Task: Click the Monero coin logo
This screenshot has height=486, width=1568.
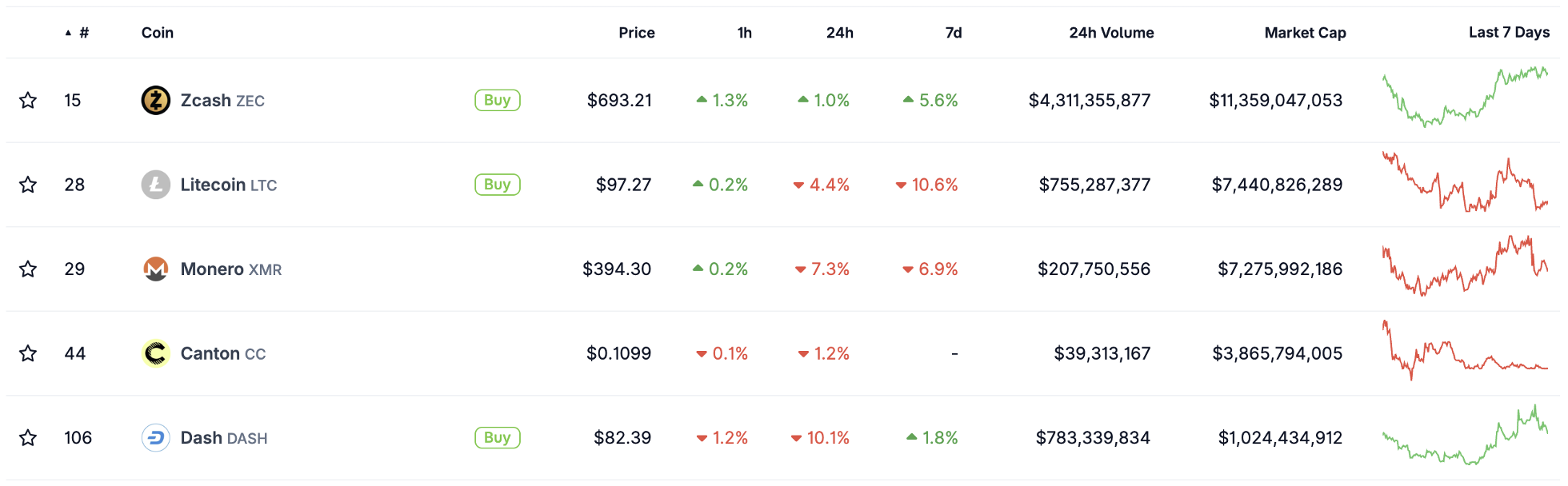Action: pos(156,269)
